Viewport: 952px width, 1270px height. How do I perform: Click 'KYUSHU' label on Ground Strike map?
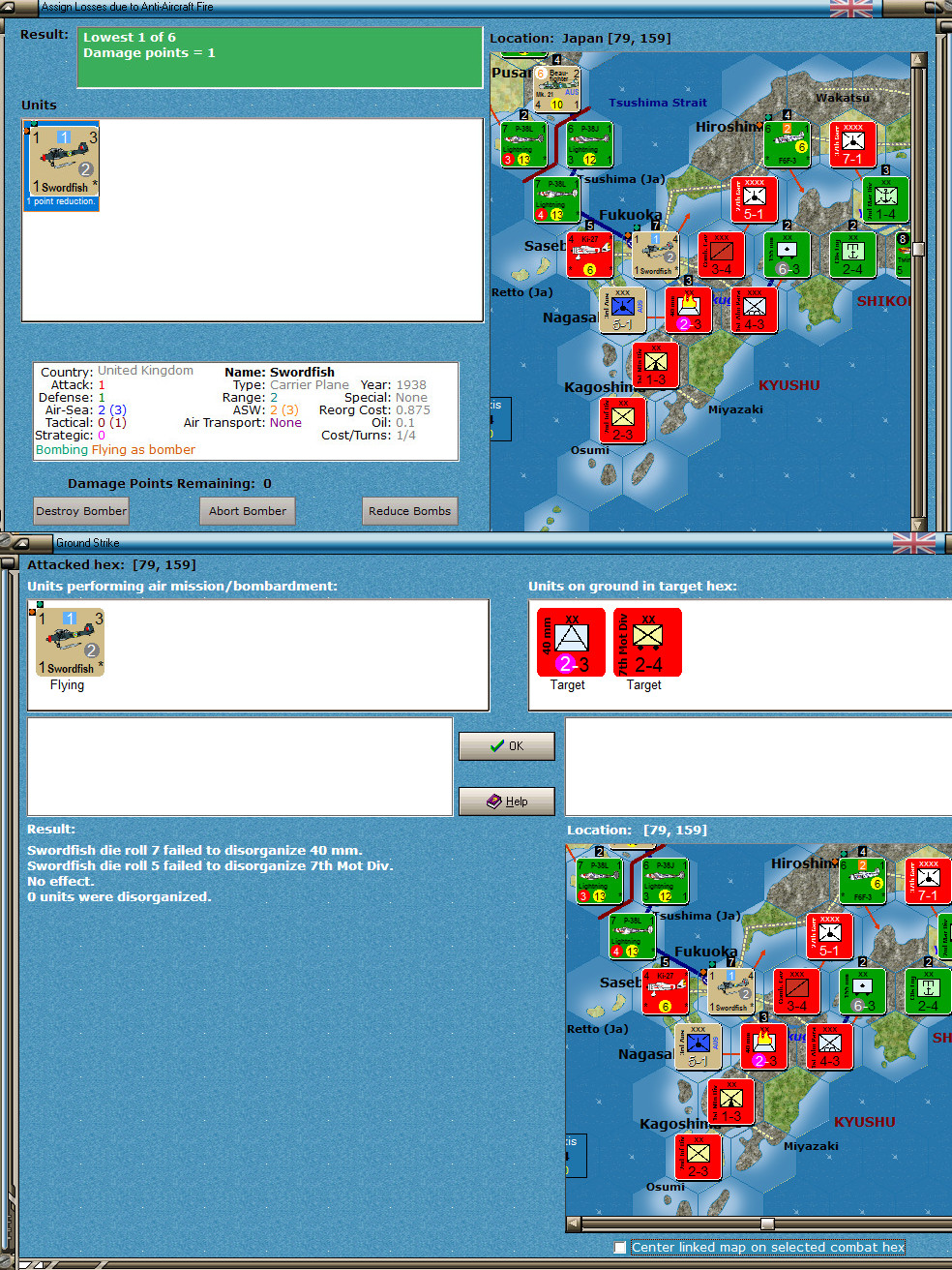click(x=864, y=1122)
